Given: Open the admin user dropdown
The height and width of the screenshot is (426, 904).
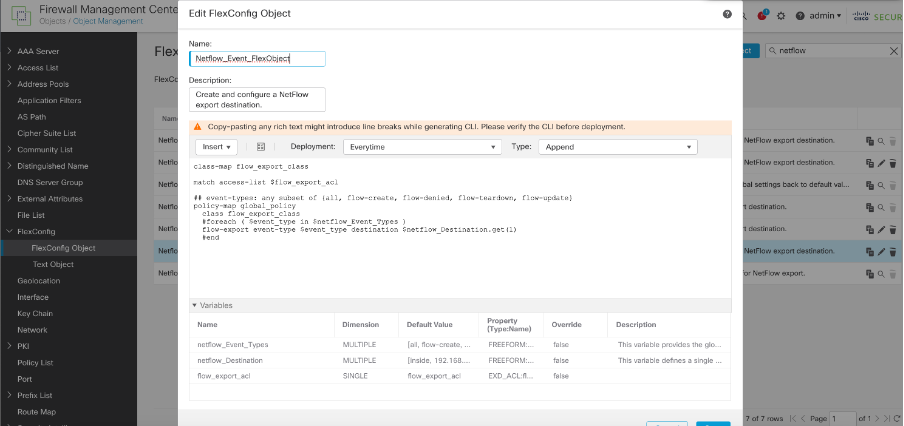Looking at the screenshot, I should tap(825, 16).
